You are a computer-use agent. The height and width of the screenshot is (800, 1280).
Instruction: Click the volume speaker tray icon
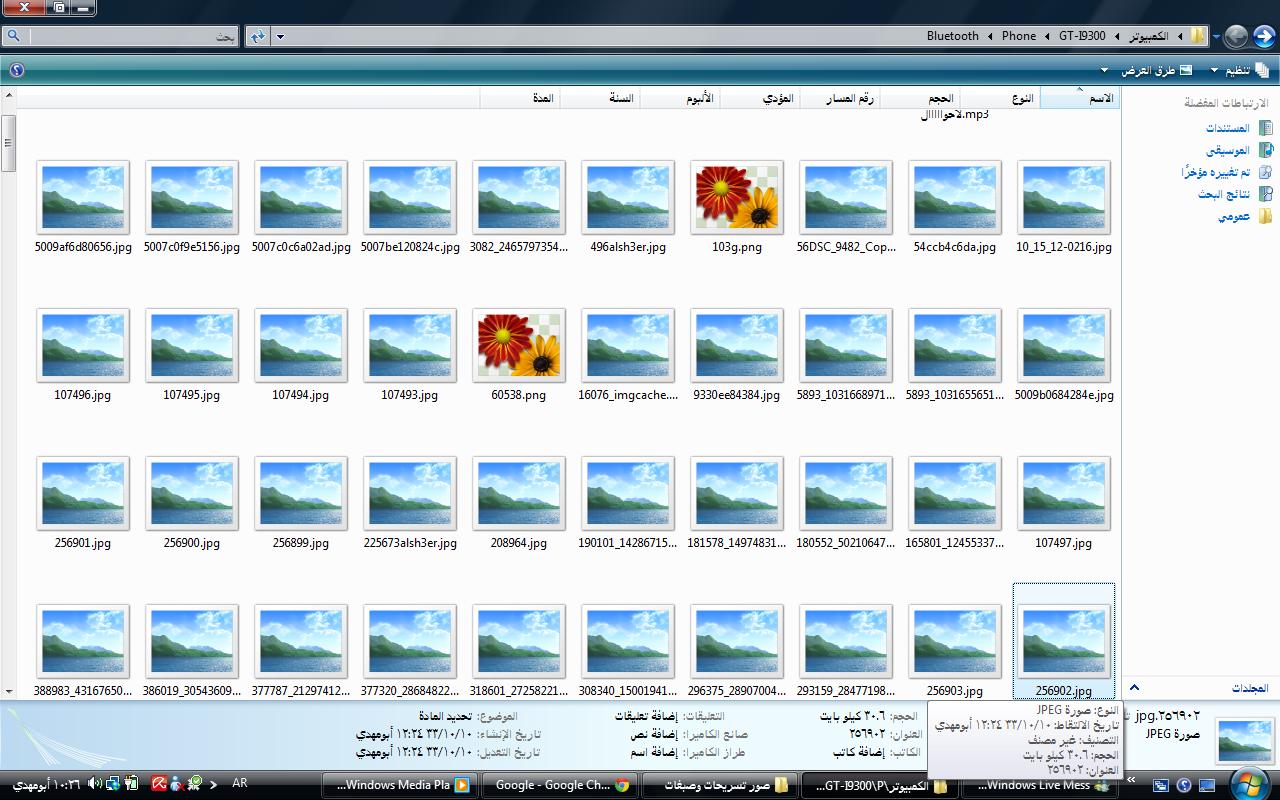(x=94, y=784)
